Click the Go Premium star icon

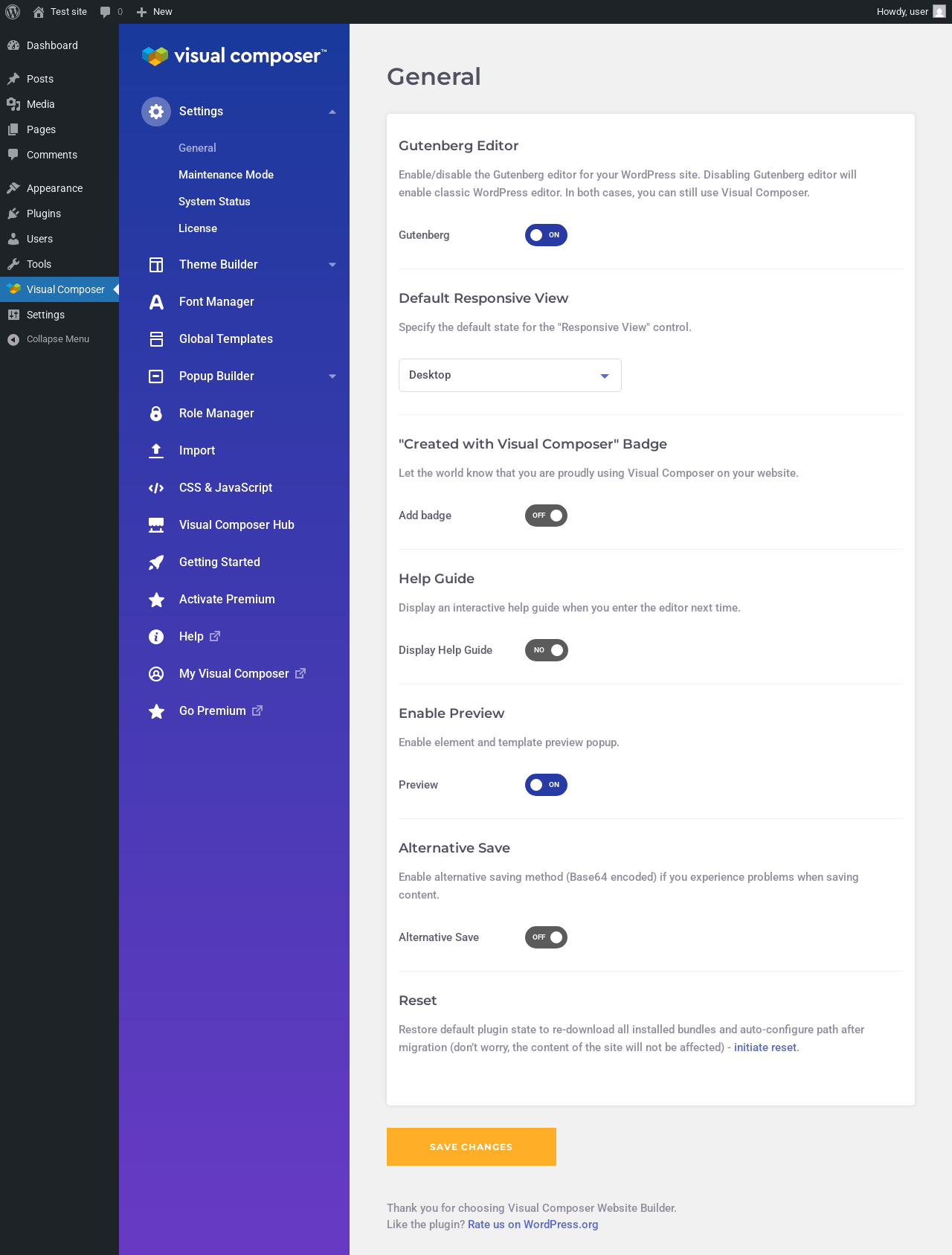coord(156,711)
